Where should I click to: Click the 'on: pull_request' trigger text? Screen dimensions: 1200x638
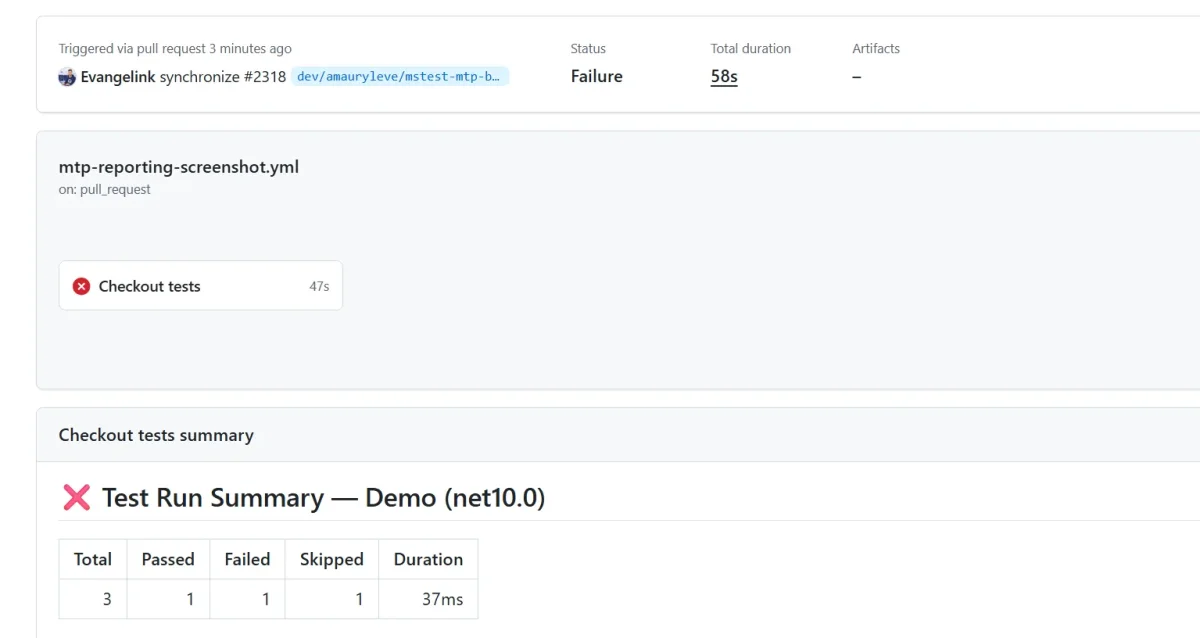click(x=105, y=189)
